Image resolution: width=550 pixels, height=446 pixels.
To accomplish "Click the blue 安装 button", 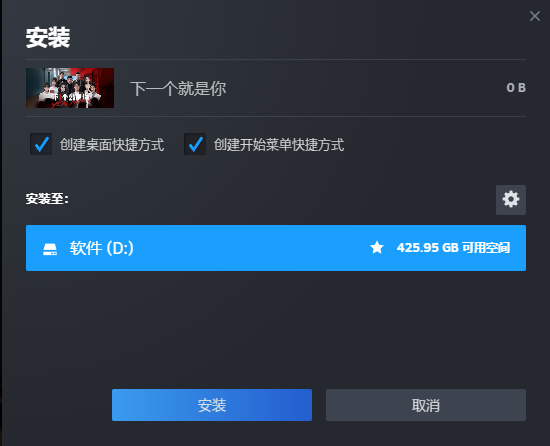I will (212, 405).
